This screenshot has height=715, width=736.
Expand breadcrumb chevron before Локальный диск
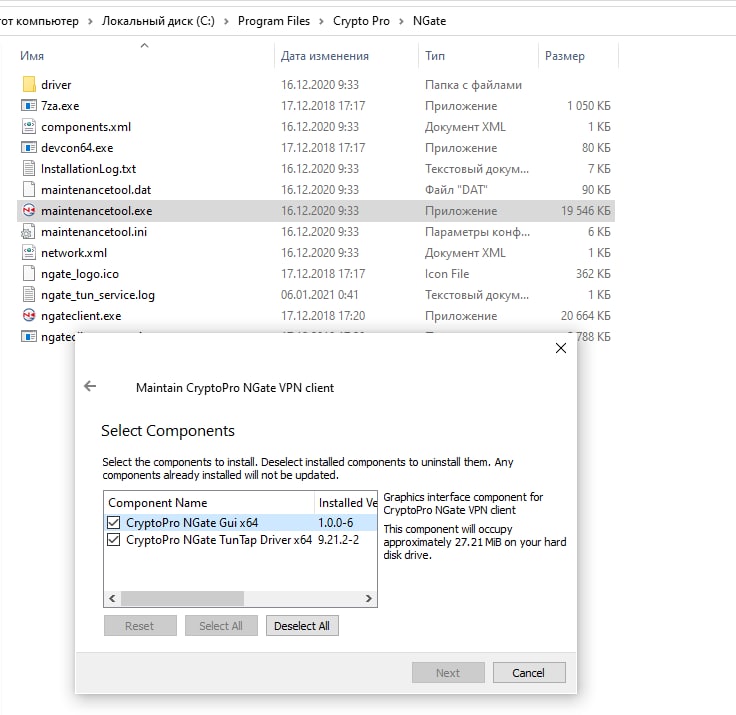(x=90, y=21)
